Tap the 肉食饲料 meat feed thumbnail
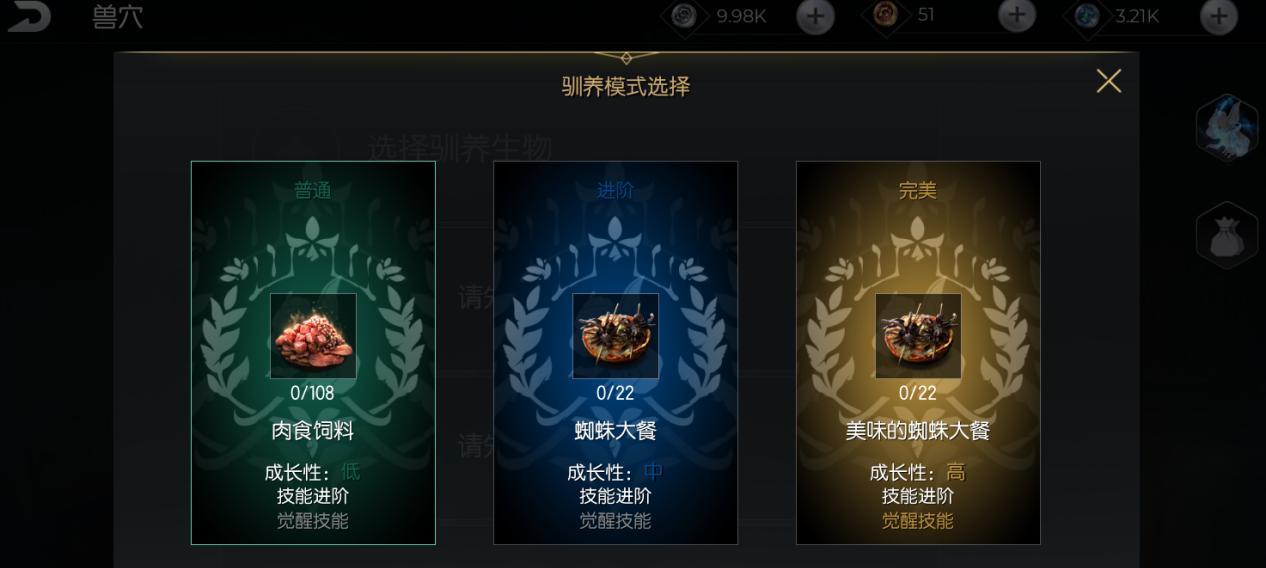Viewport: 1266px width, 568px height. click(313, 336)
